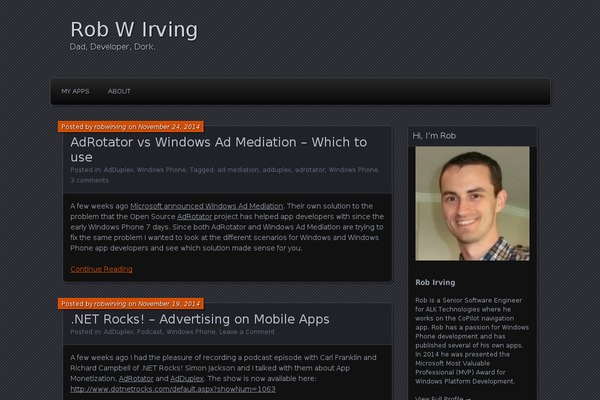This screenshot has width=600, height=400.
Task: Open the 3 comments link
Action: click(x=90, y=180)
